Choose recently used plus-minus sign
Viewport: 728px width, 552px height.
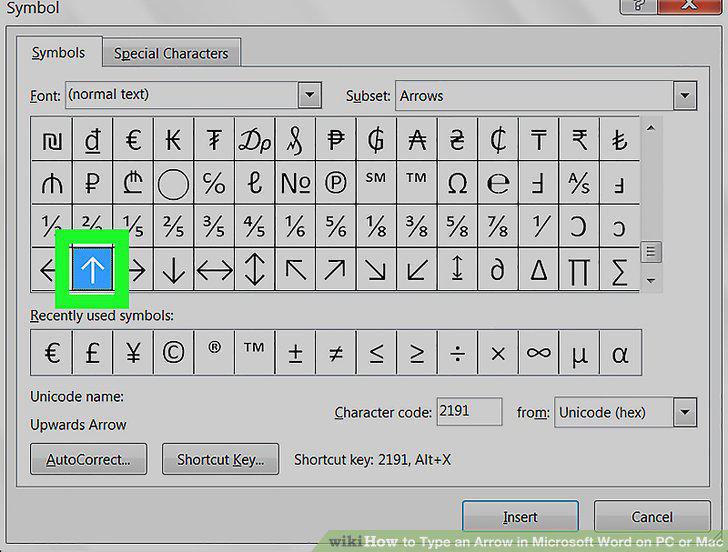[295, 353]
